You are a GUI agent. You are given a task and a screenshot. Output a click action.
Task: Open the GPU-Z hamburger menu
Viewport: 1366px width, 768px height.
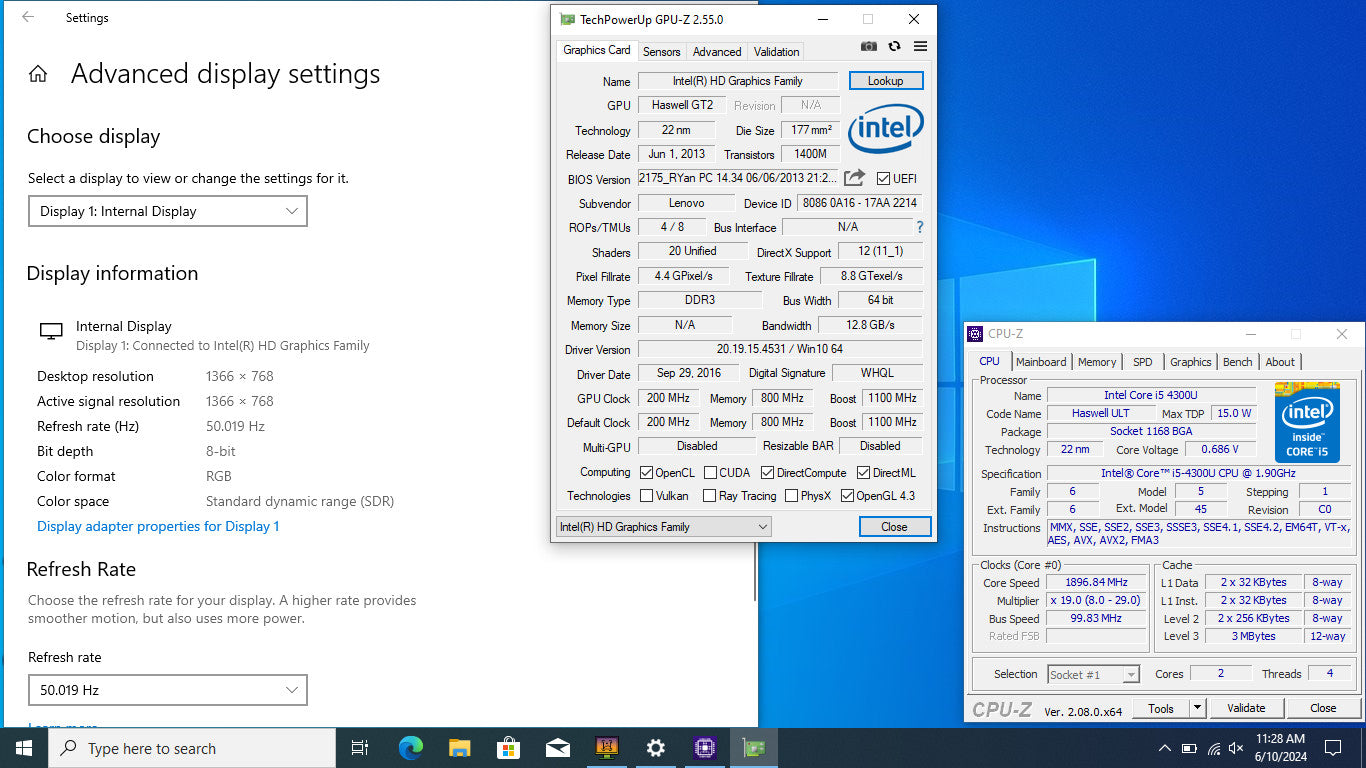tap(920, 46)
